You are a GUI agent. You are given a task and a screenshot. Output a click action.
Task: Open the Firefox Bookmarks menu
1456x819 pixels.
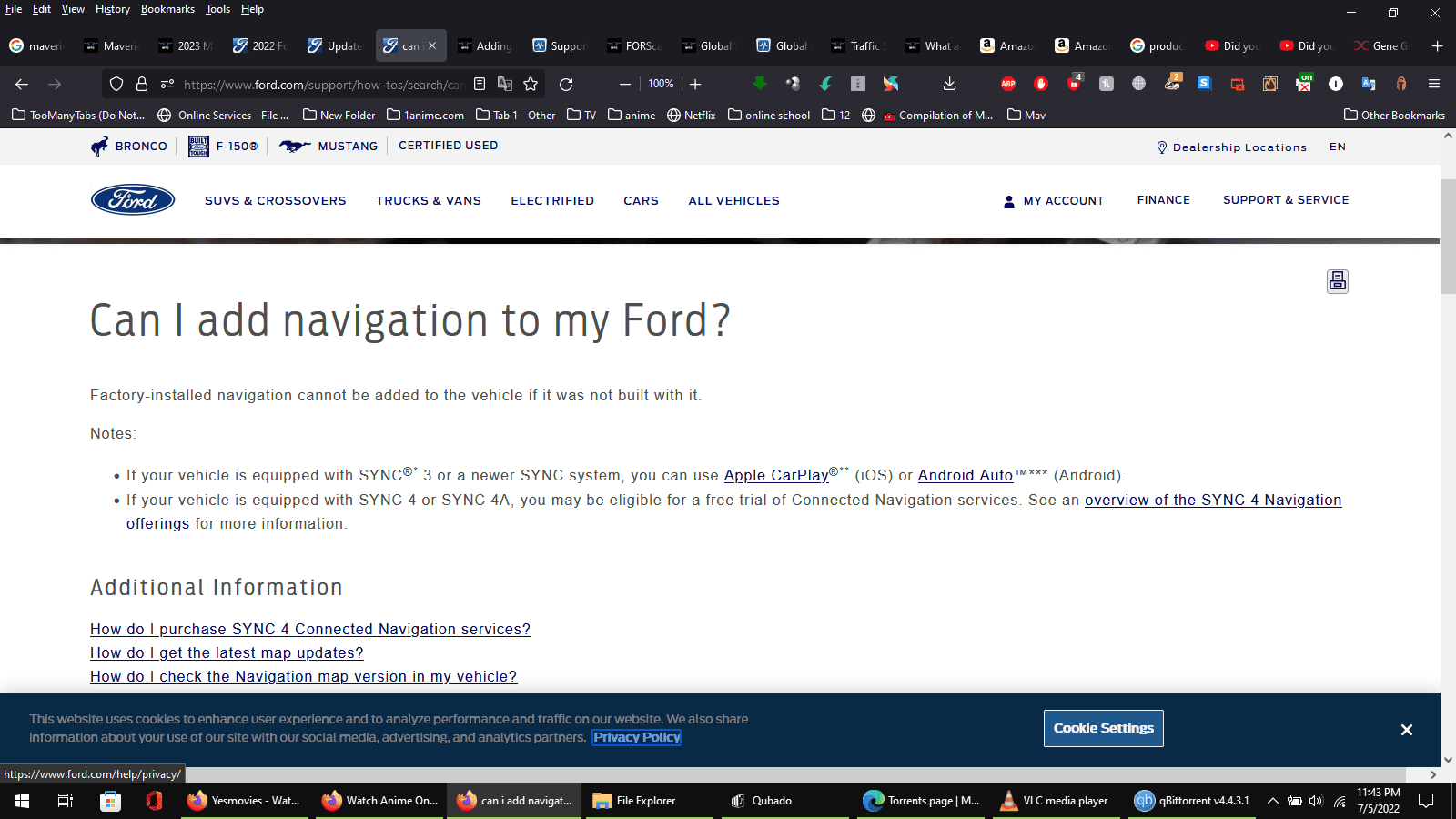[167, 9]
